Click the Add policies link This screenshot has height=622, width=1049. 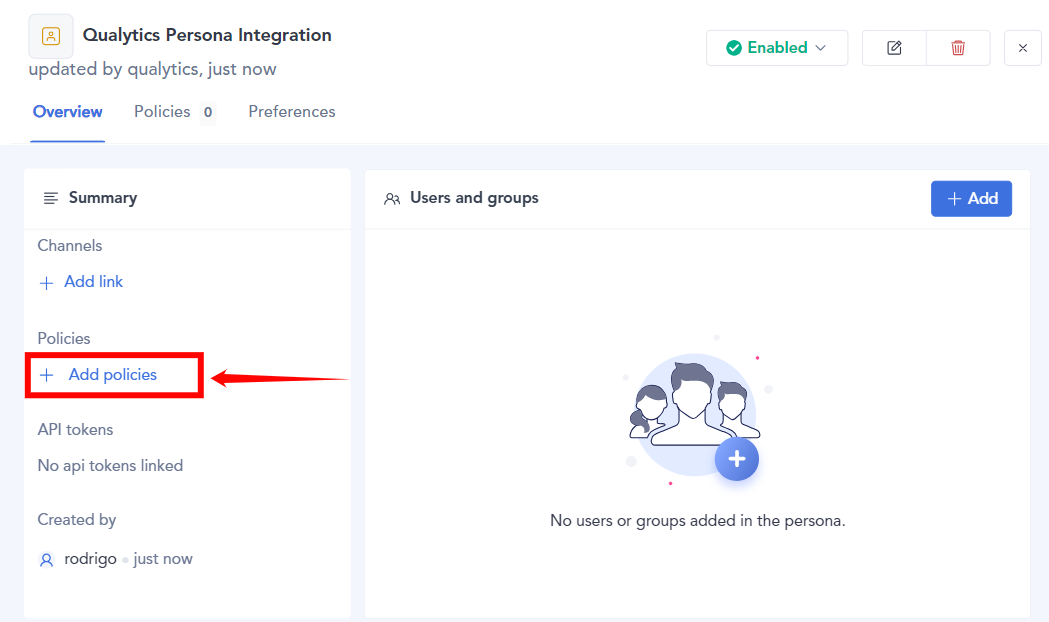coord(112,375)
